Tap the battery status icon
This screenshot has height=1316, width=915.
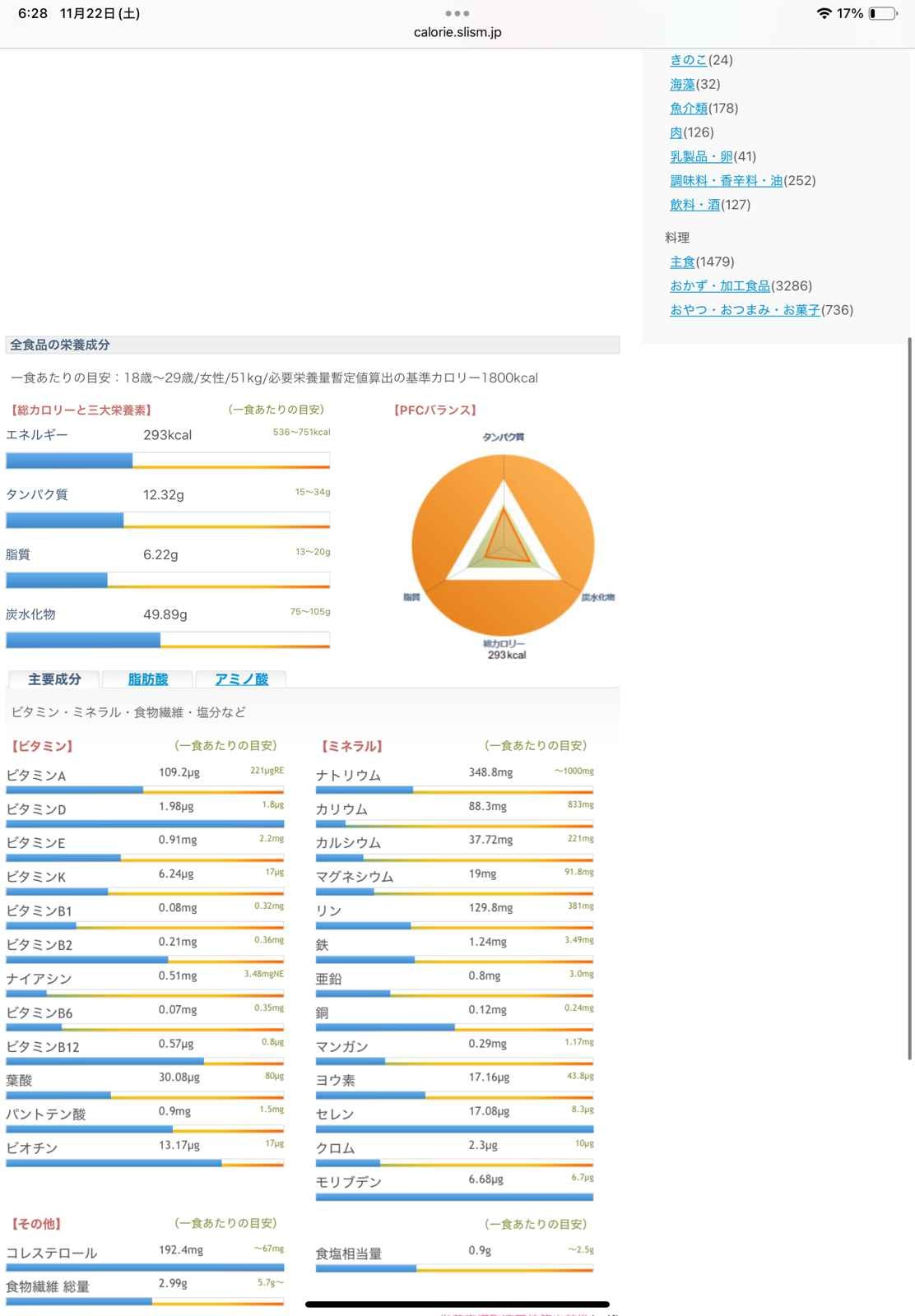[x=883, y=13]
